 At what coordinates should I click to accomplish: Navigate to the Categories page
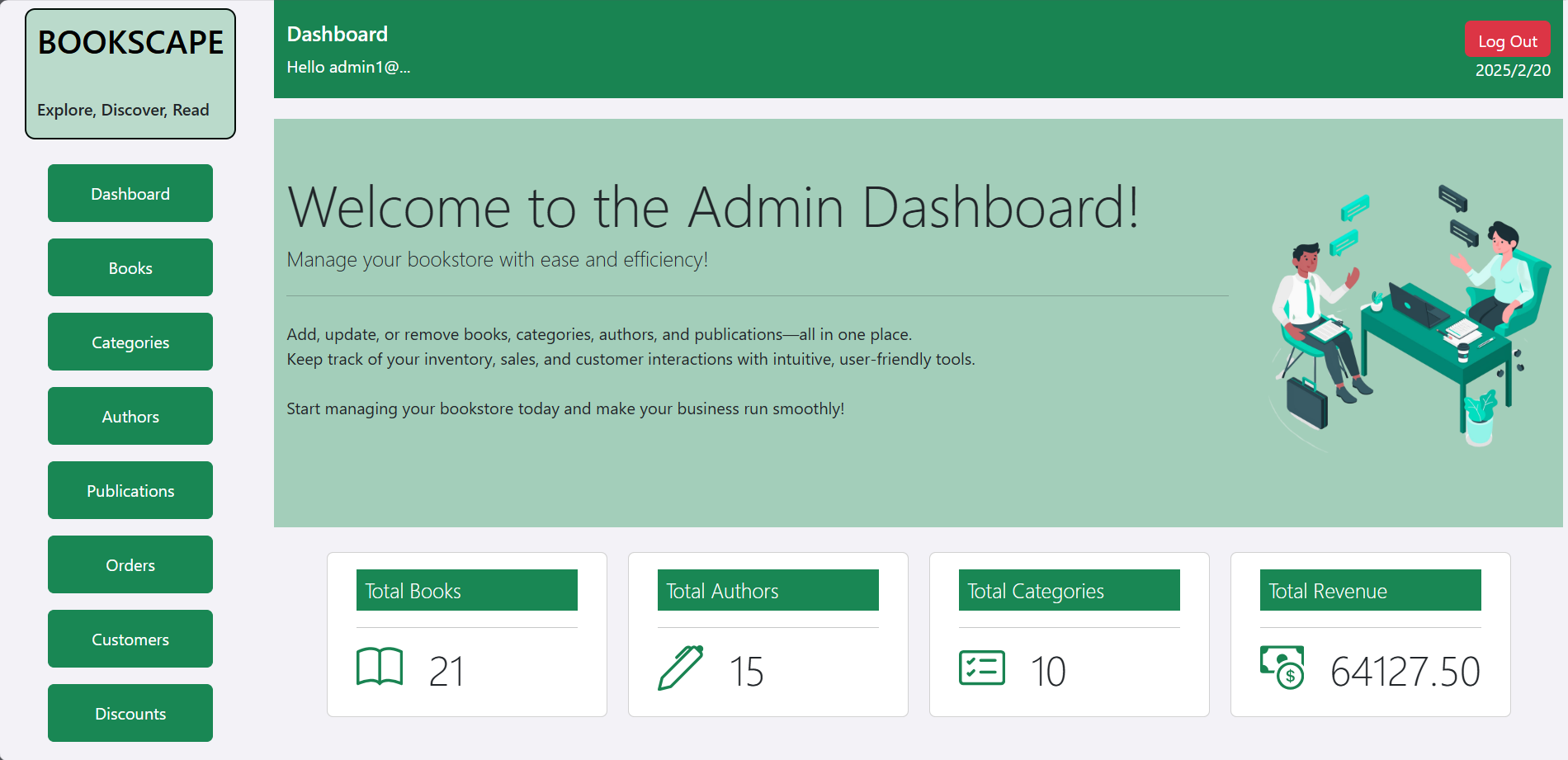[130, 342]
